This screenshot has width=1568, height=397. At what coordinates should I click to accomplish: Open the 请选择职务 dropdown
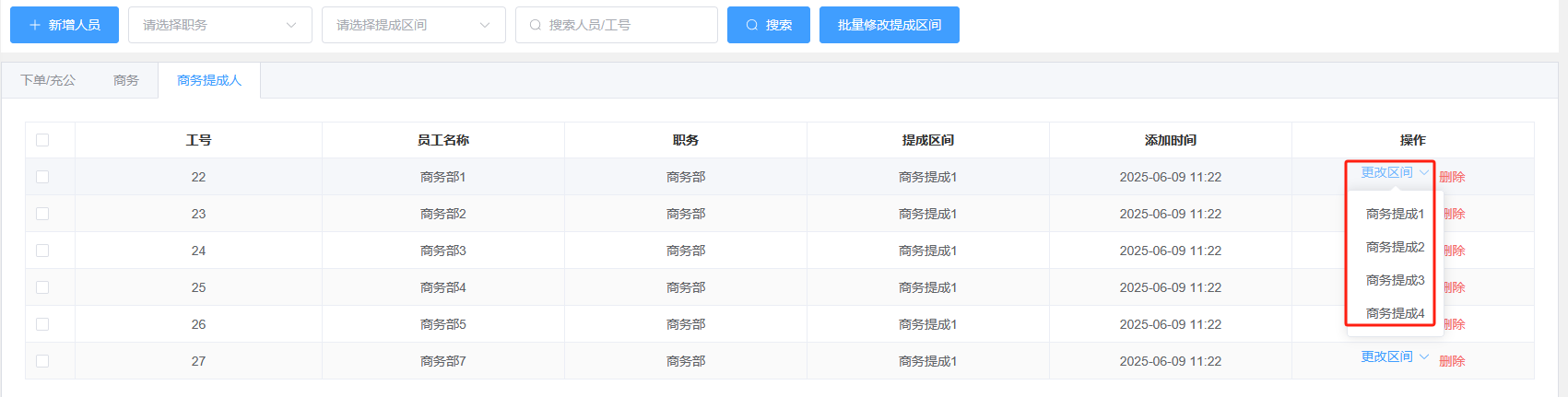[219, 25]
